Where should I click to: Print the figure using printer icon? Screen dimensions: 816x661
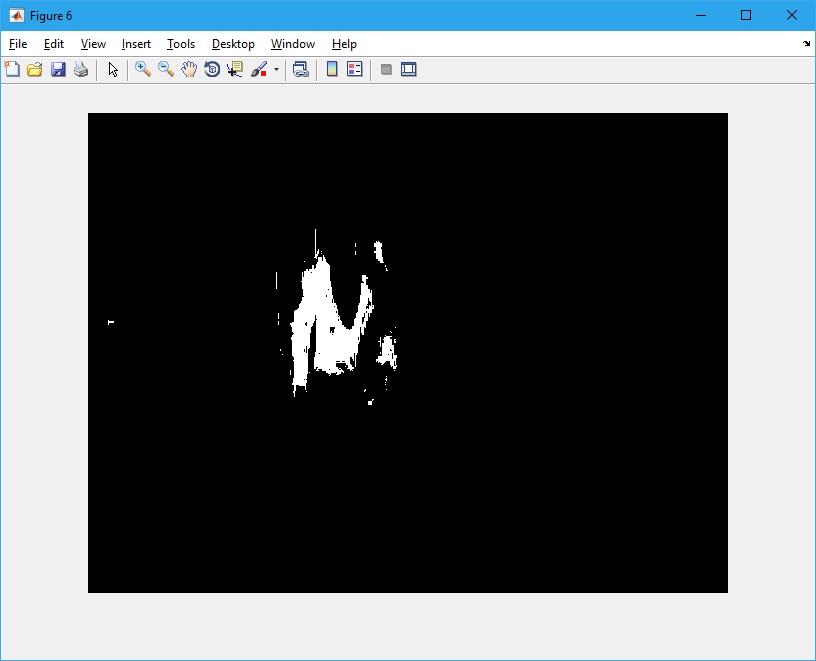(x=81, y=70)
